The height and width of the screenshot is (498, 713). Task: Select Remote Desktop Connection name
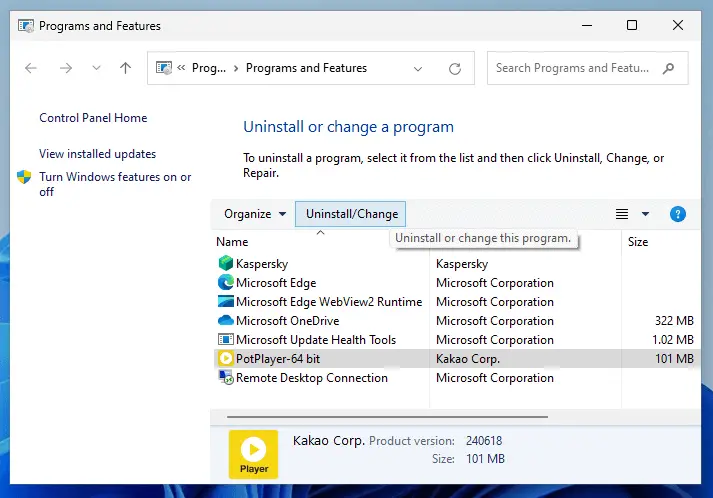311,378
